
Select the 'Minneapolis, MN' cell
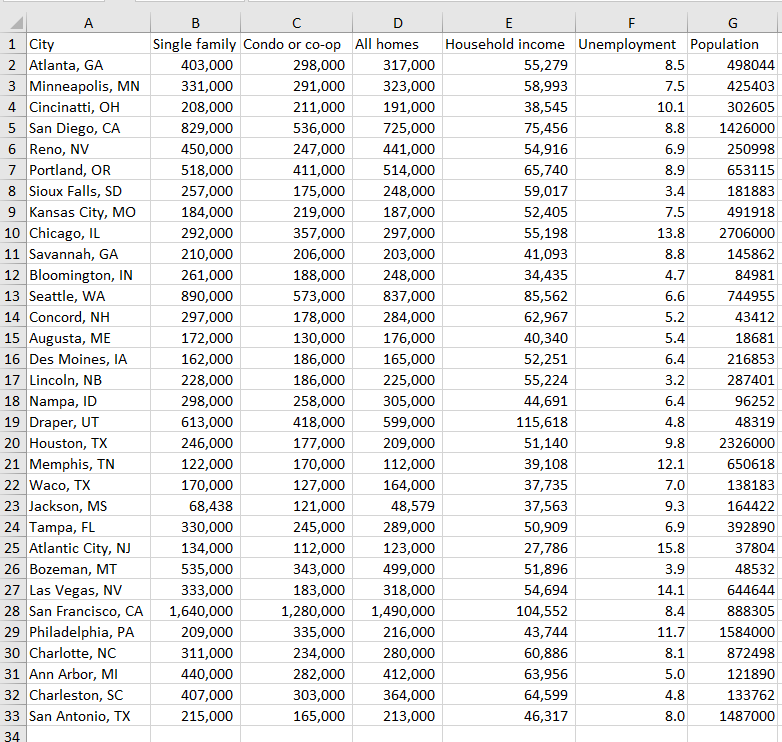[x=88, y=86]
